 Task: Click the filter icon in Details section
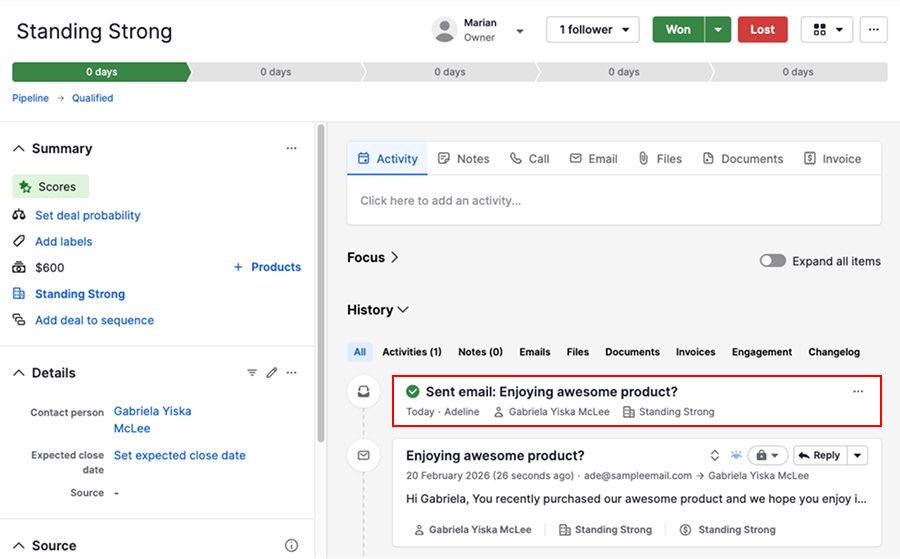click(x=252, y=373)
